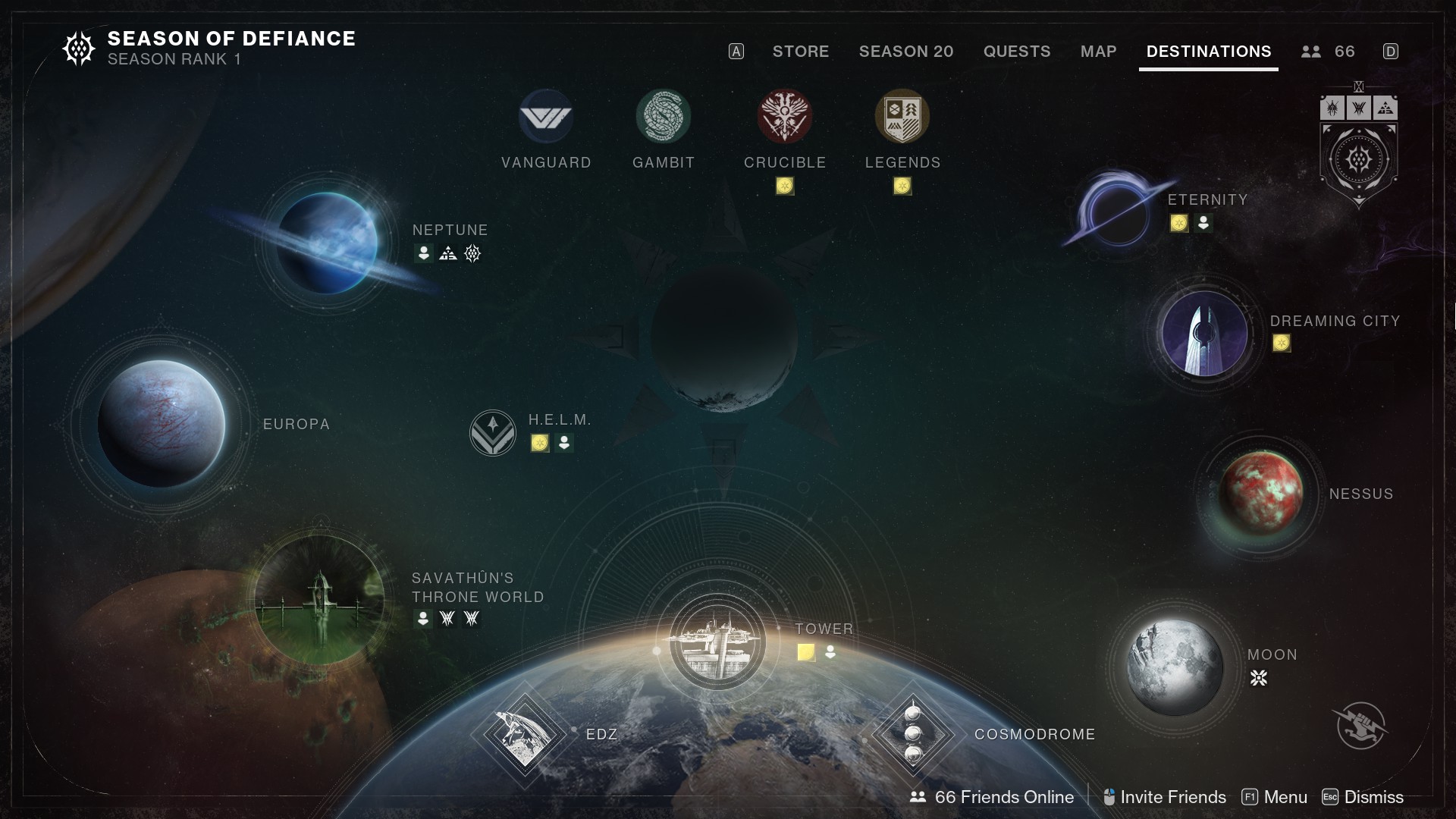This screenshot has height=819, width=1456.
Task: Click the MAP navigation item
Action: (1098, 51)
